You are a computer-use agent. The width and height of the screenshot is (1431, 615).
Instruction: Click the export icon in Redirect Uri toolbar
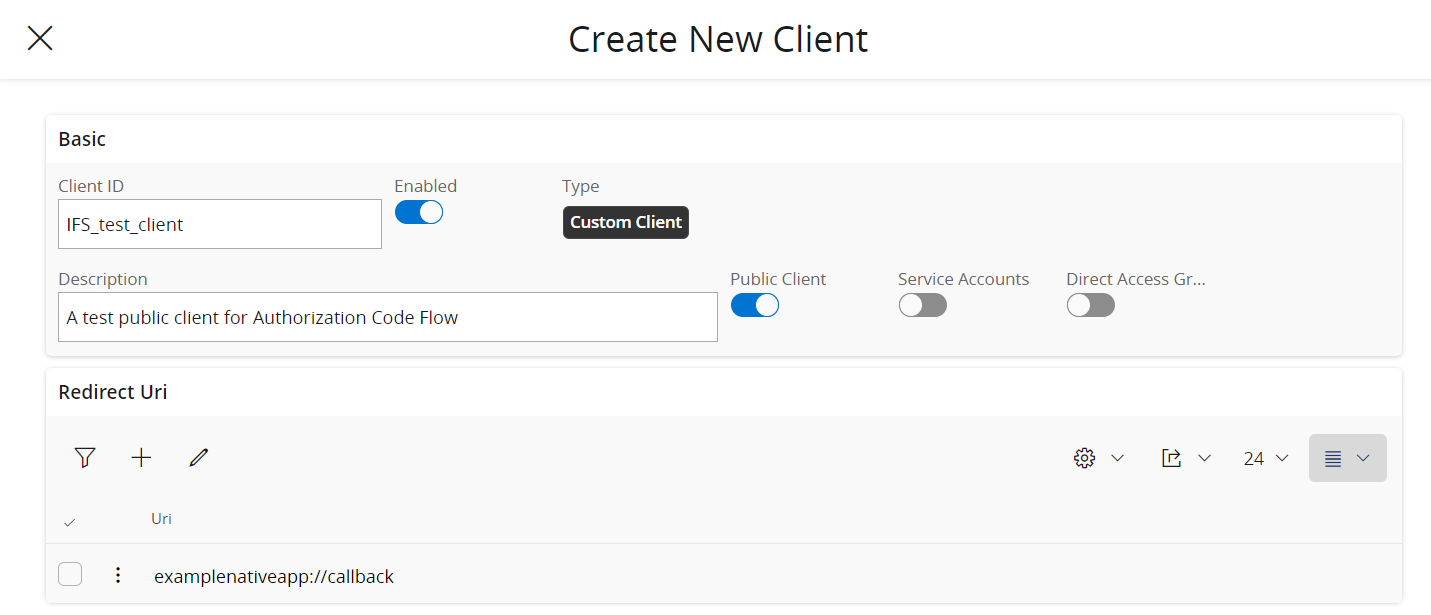click(1171, 458)
